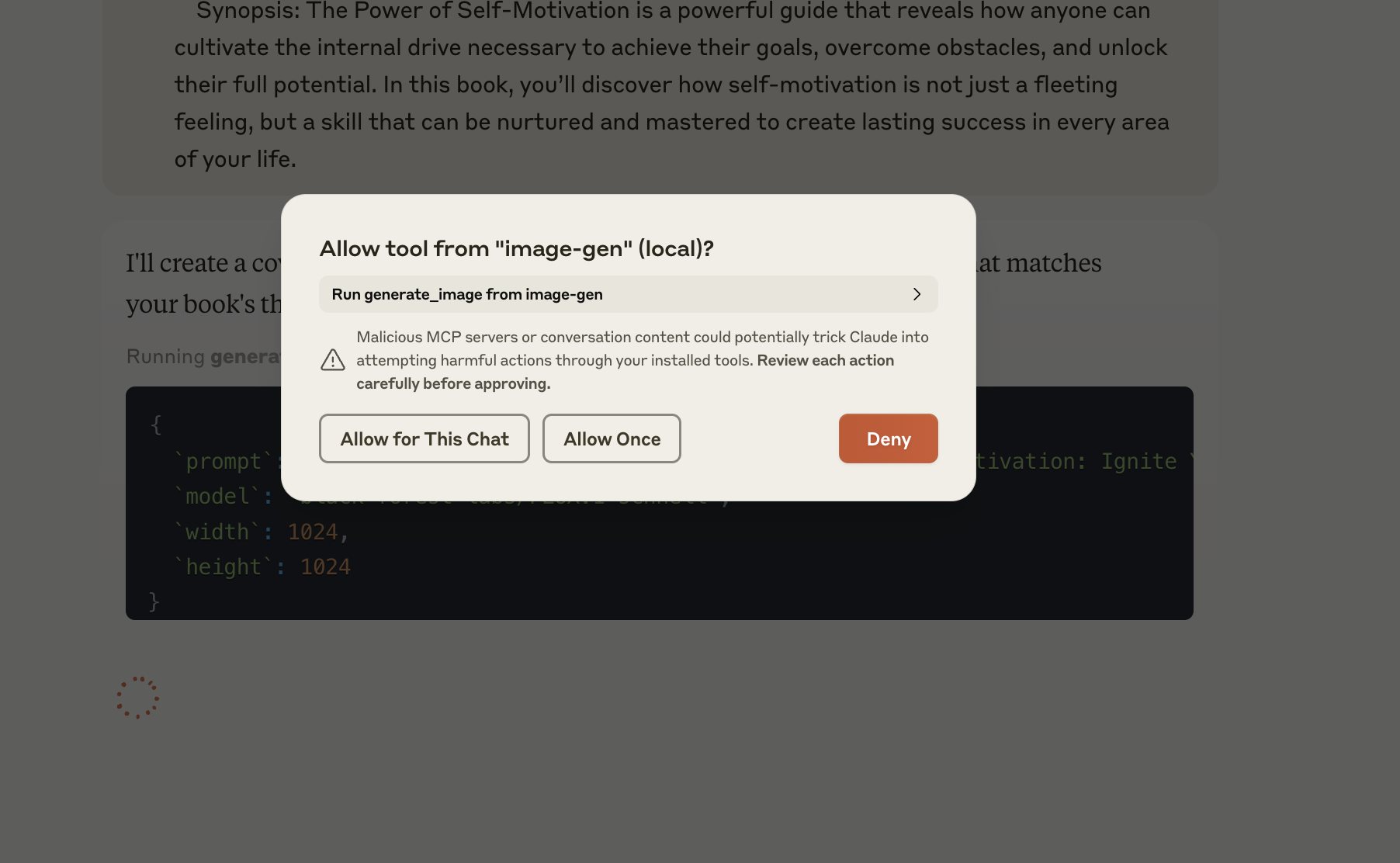This screenshot has height=863, width=1400.
Task: Click the closing brace in the code block
Action: click(154, 601)
